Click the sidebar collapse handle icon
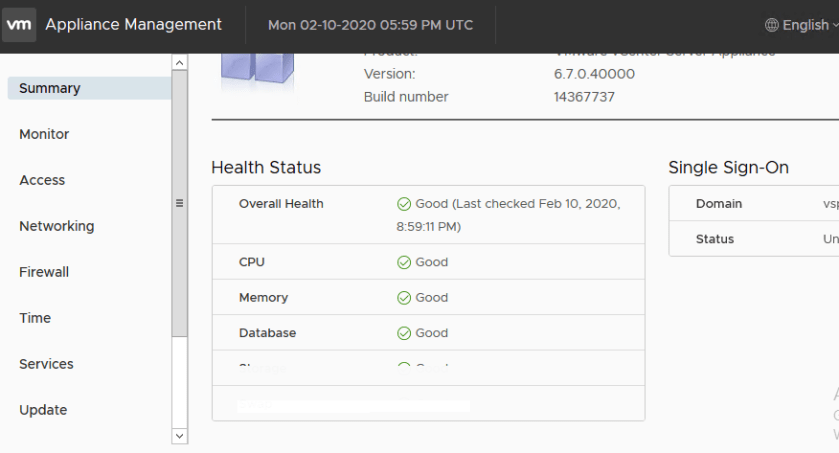The image size is (839, 453). [x=180, y=203]
